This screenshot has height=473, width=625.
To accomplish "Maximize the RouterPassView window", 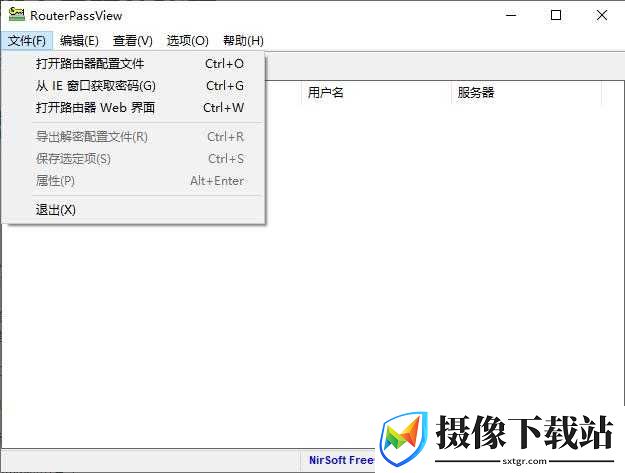I will tap(556, 15).
